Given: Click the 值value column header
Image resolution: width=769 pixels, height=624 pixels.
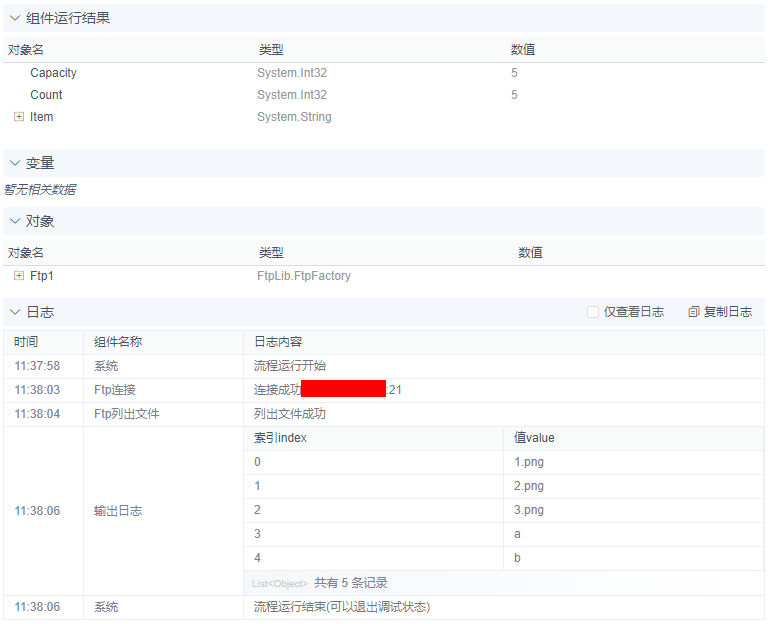Looking at the screenshot, I should click(x=534, y=438).
